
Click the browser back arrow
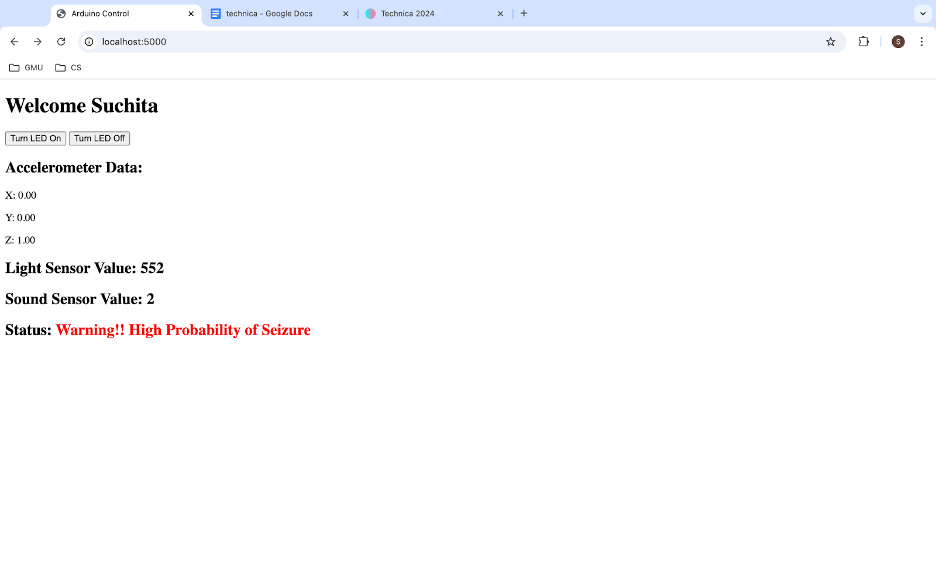[x=14, y=42]
